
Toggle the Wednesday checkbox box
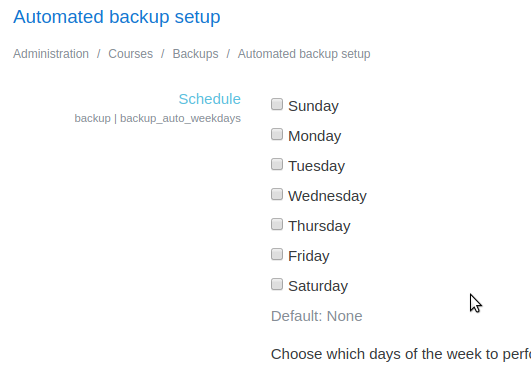[277, 194]
